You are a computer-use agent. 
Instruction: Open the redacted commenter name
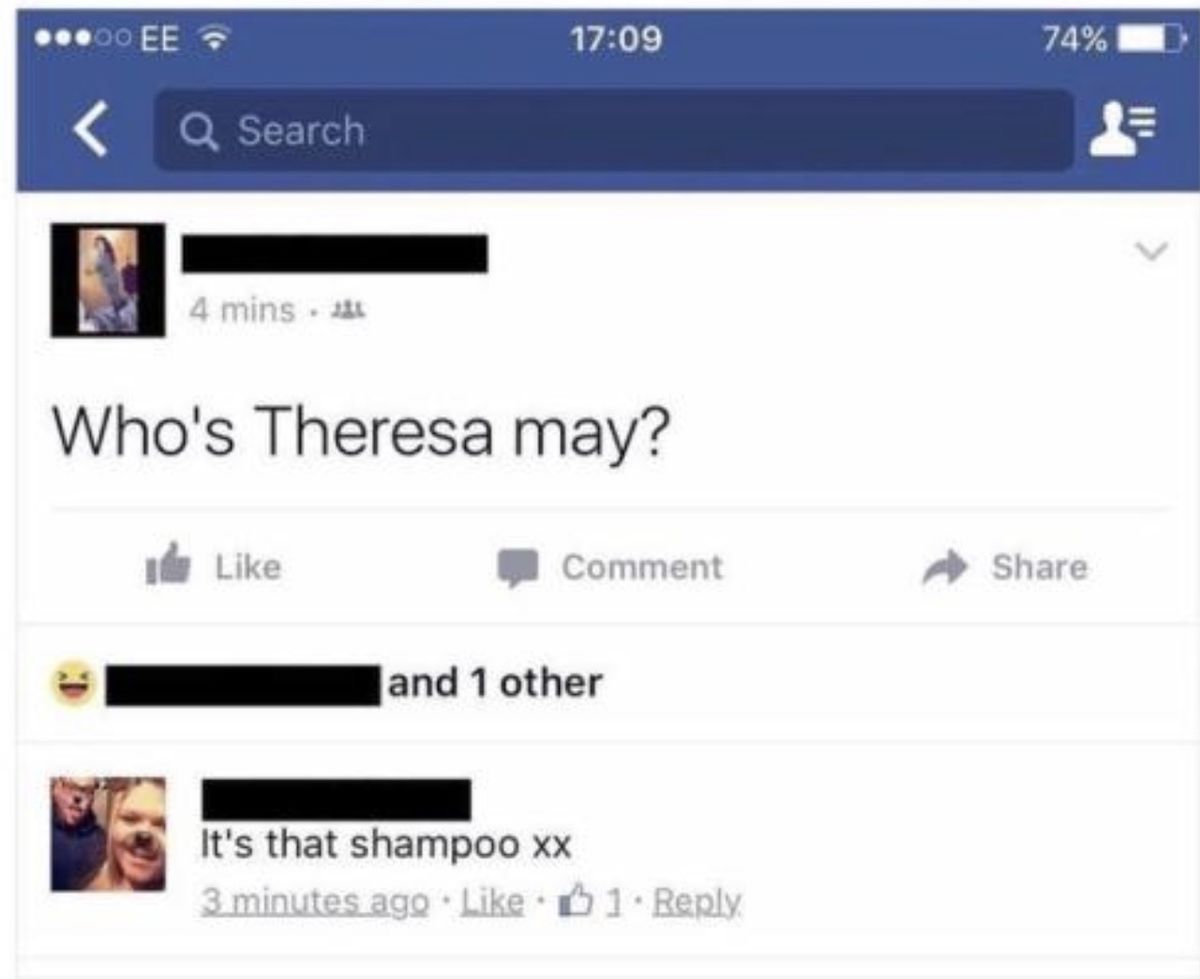coord(337,801)
